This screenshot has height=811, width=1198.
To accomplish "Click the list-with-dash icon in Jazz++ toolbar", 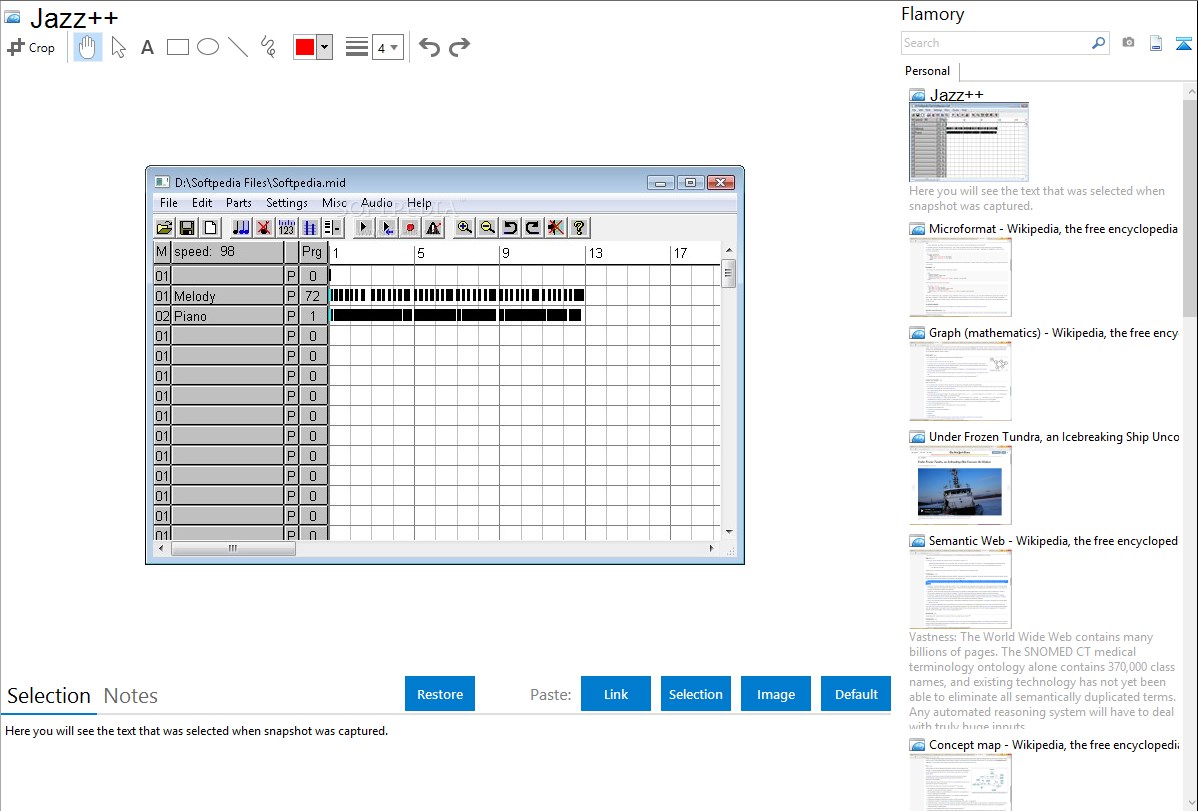I will 332,228.
